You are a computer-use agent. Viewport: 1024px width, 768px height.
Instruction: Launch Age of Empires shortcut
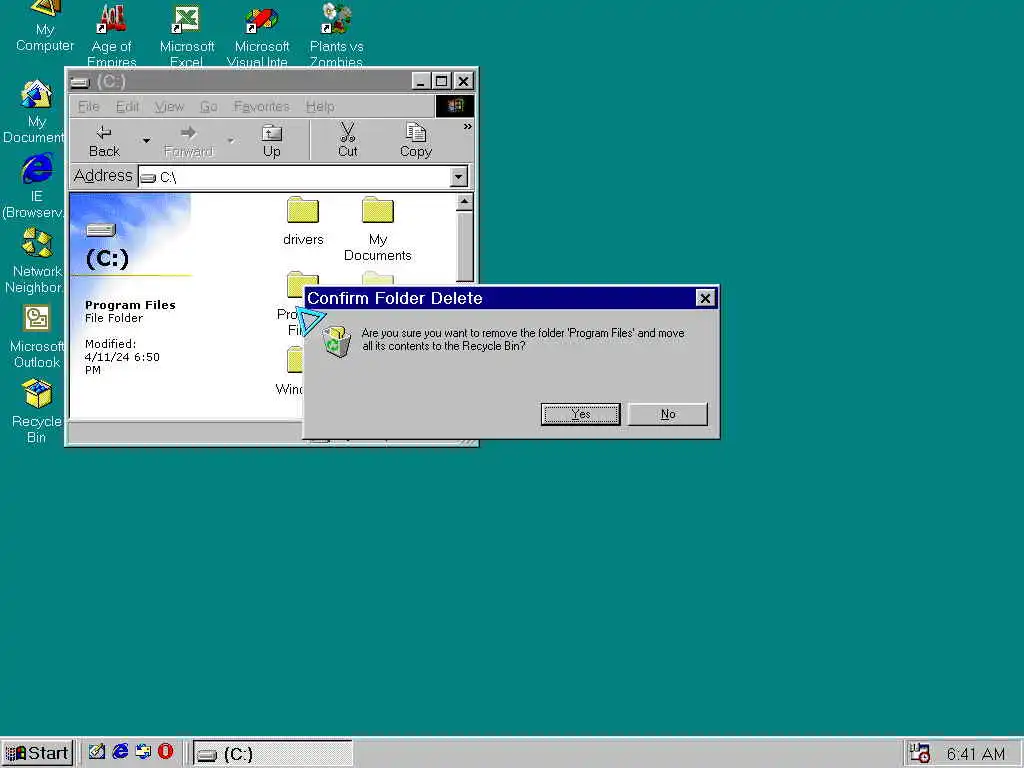112,35
